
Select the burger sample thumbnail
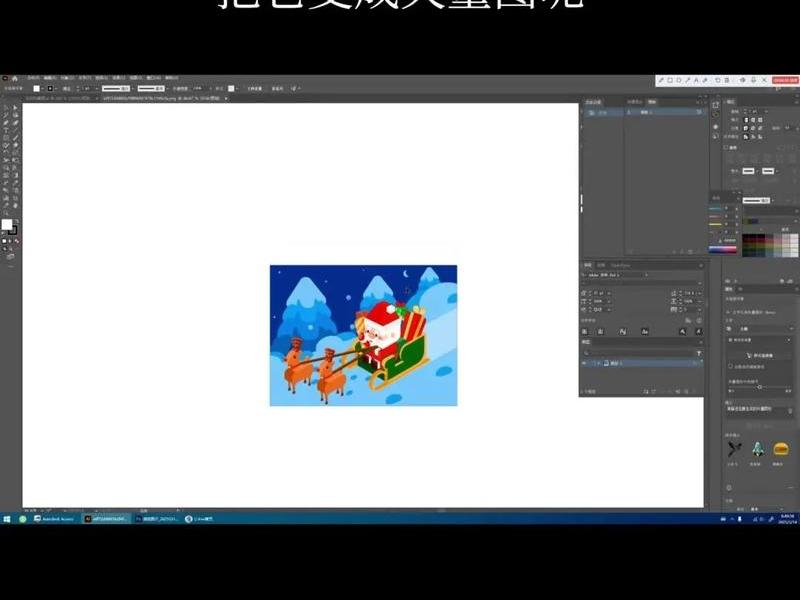(781, 449)
